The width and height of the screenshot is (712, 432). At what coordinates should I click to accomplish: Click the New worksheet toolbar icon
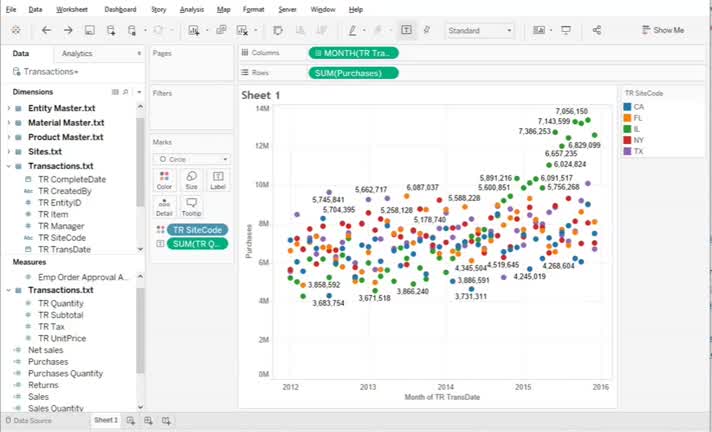(x=194, y=30)
